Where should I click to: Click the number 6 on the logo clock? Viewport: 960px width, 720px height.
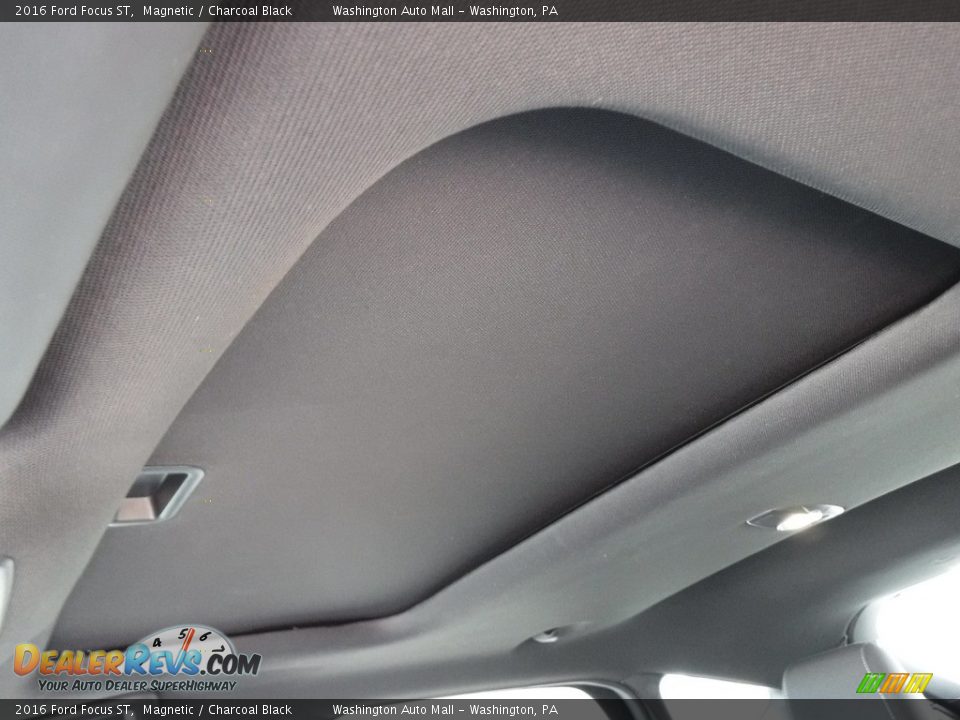point(205,635)
